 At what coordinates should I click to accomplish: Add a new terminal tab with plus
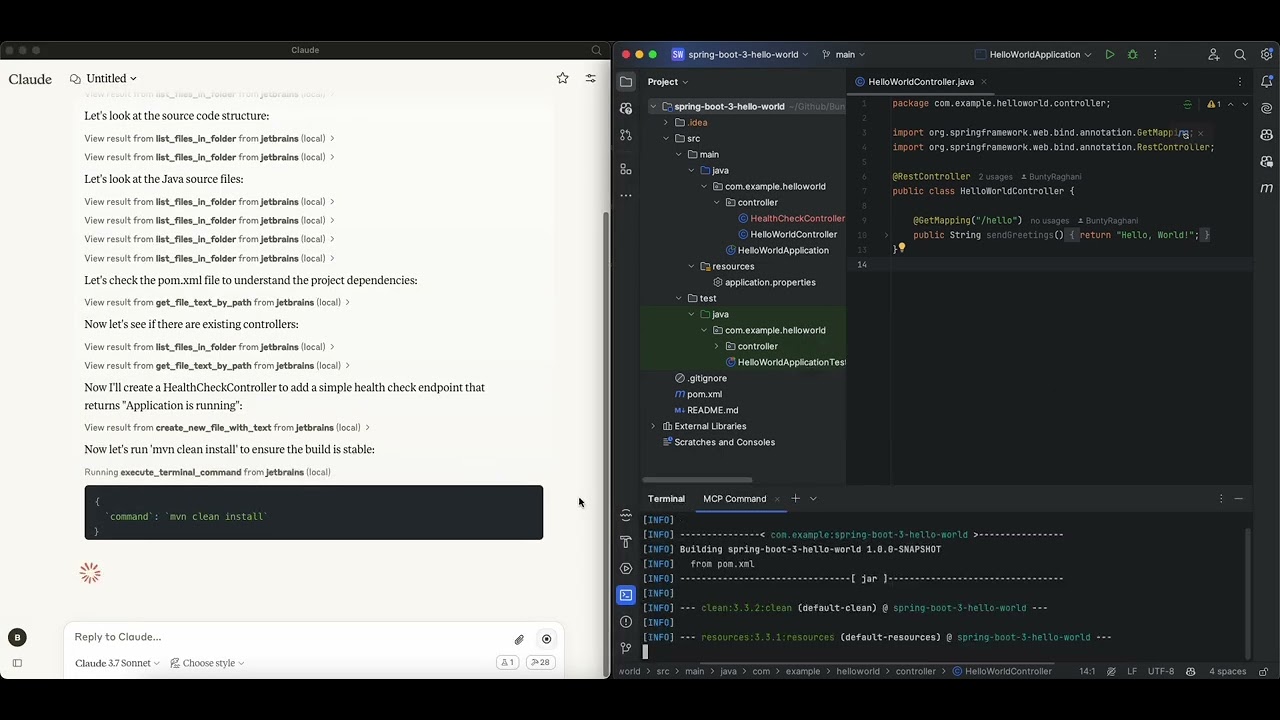(x=795, y=499)
